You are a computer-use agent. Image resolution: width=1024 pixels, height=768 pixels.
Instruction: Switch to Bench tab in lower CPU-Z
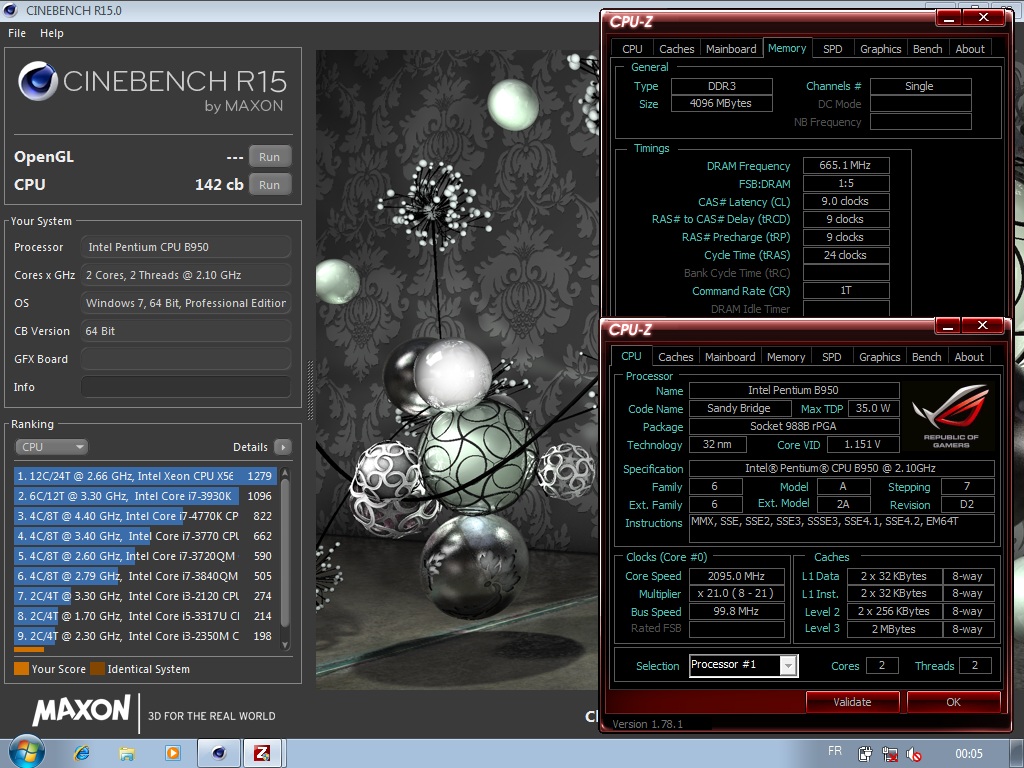pyautogui.click(x=926, y=357)
